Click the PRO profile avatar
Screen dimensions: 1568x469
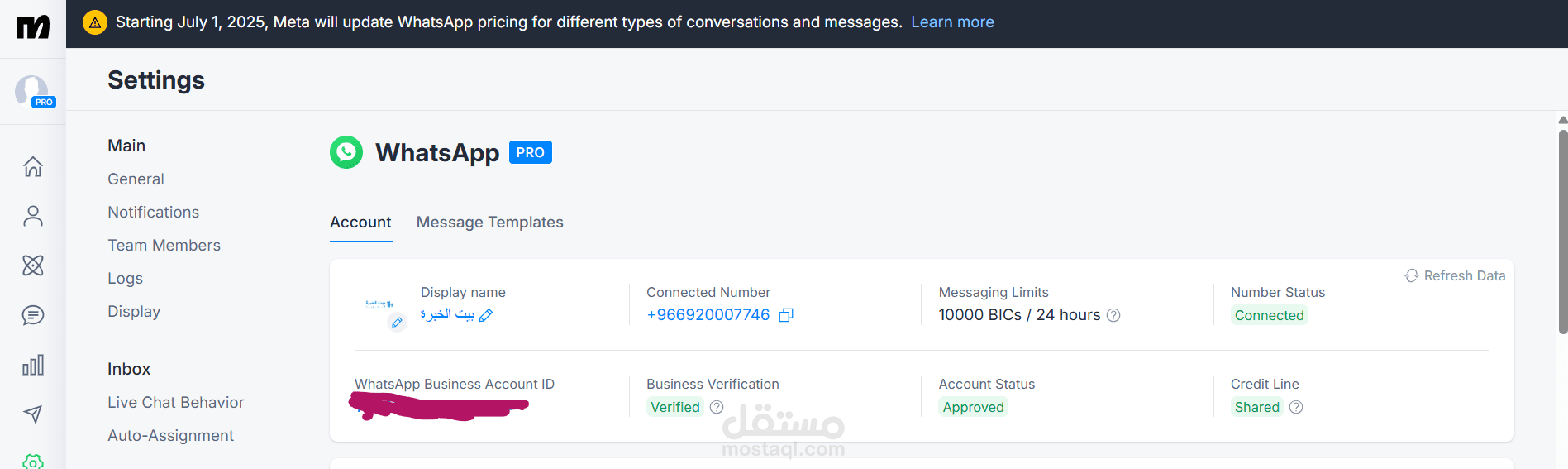point(33,91)
